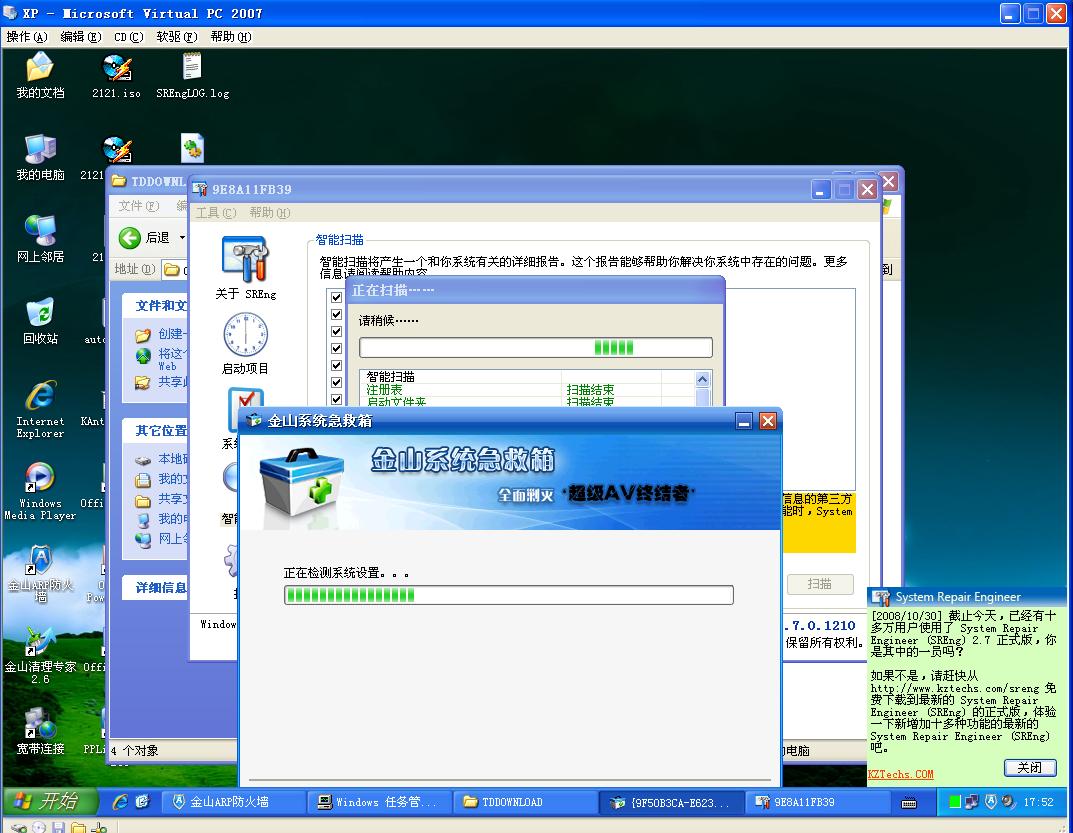Follow the KZTechs.COM link in popup

(x=901, y=774)
